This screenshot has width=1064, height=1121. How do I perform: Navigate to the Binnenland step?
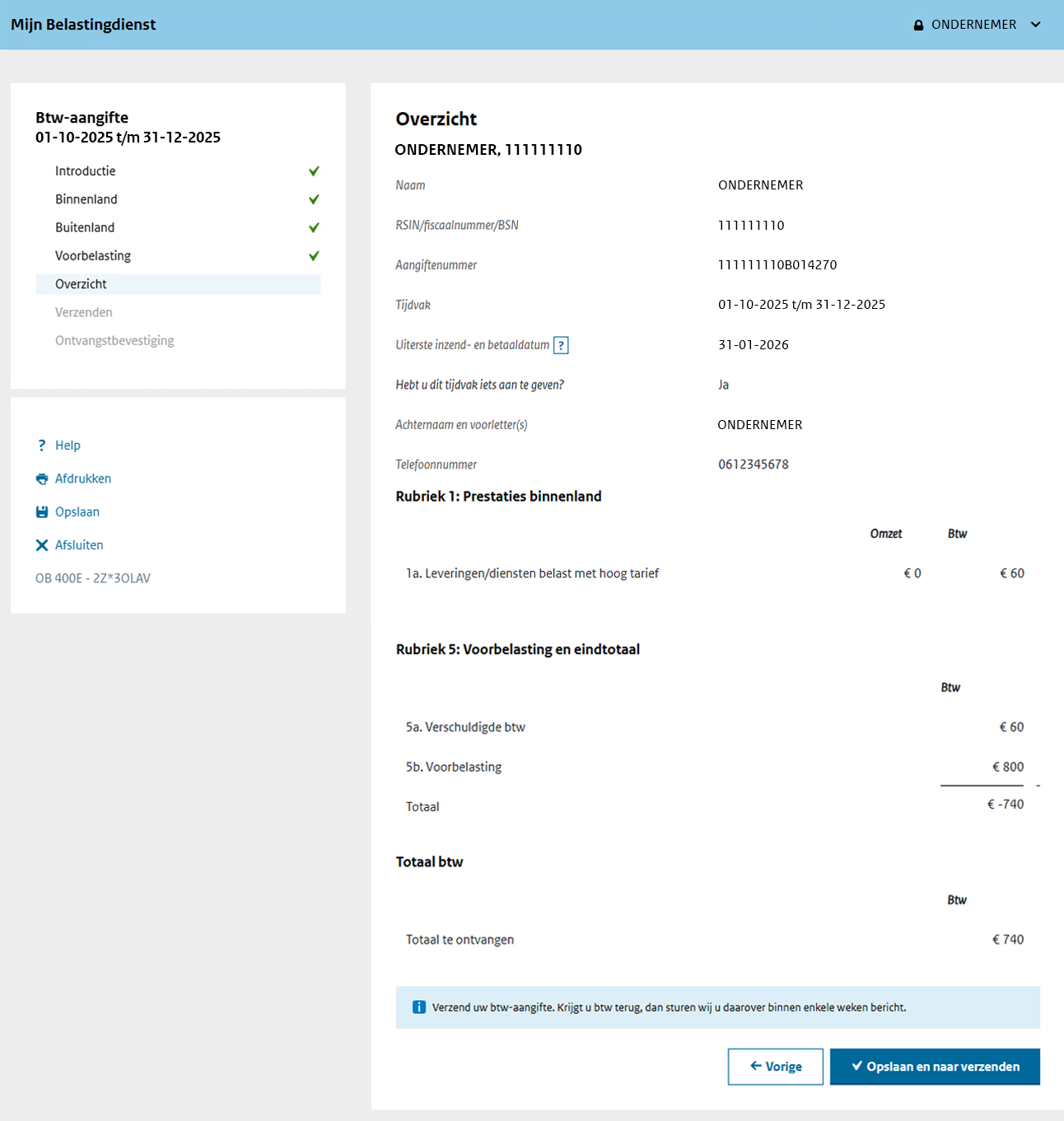(x=86, y=199)
